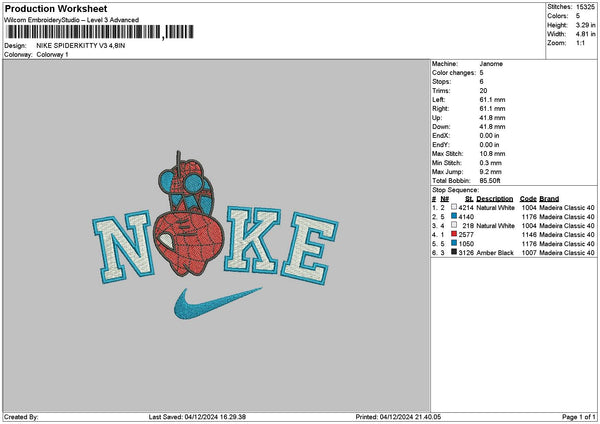Pick the red swatch beside 2577
The image size is (600, 424).
point(454,234)
